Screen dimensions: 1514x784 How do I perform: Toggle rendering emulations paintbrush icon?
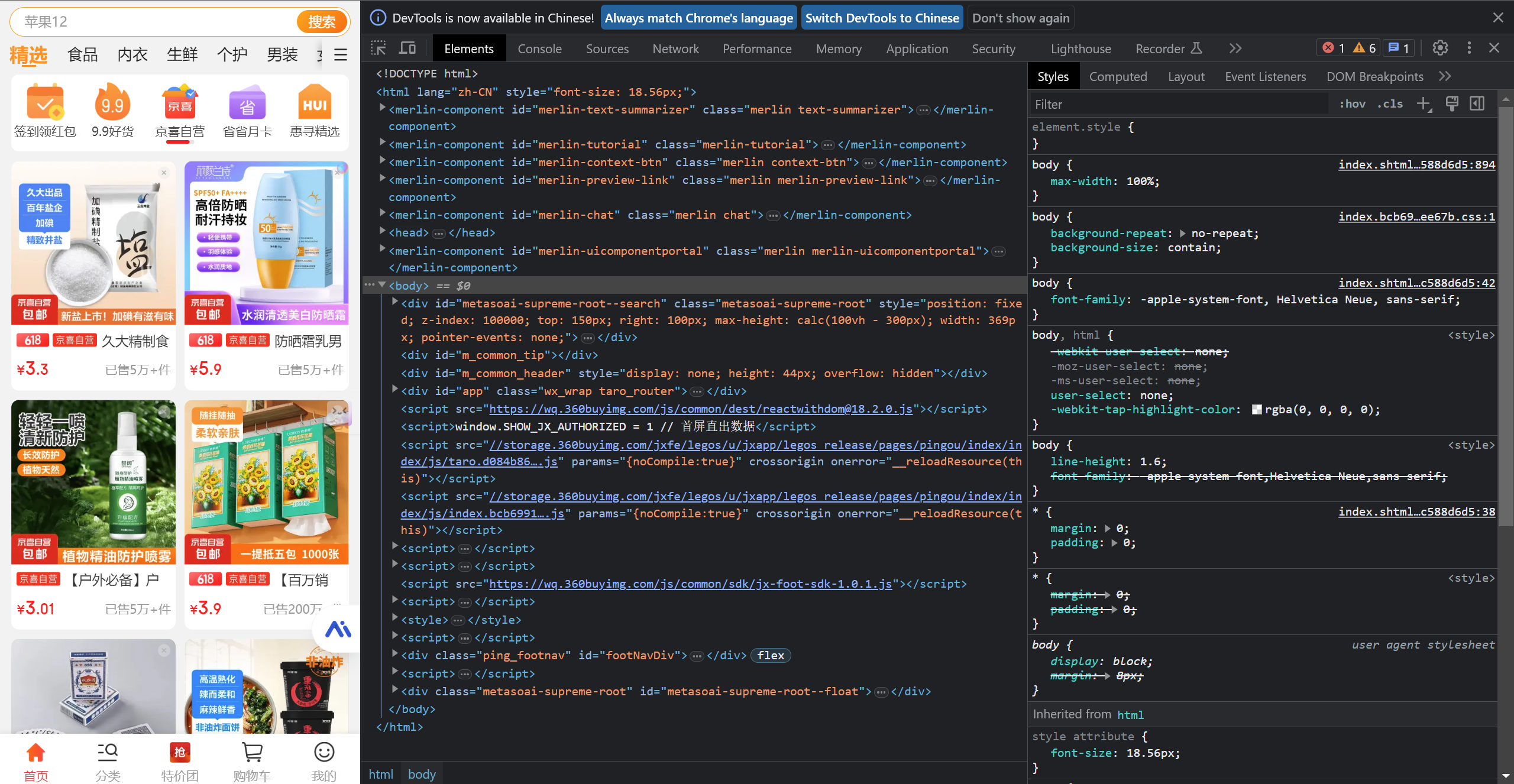(1451, 104)
